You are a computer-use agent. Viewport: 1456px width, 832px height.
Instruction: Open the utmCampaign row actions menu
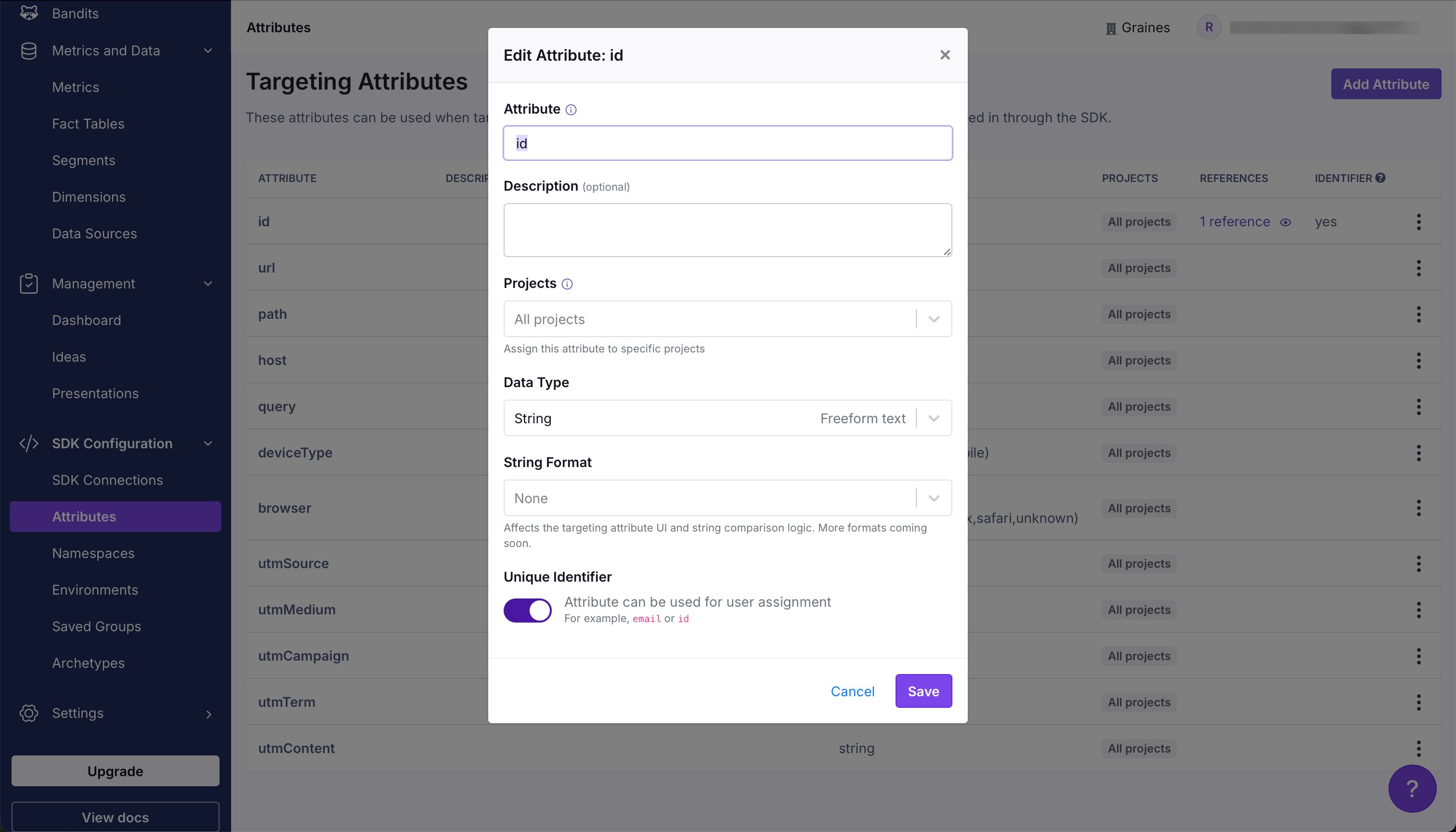pos(1418,656)
